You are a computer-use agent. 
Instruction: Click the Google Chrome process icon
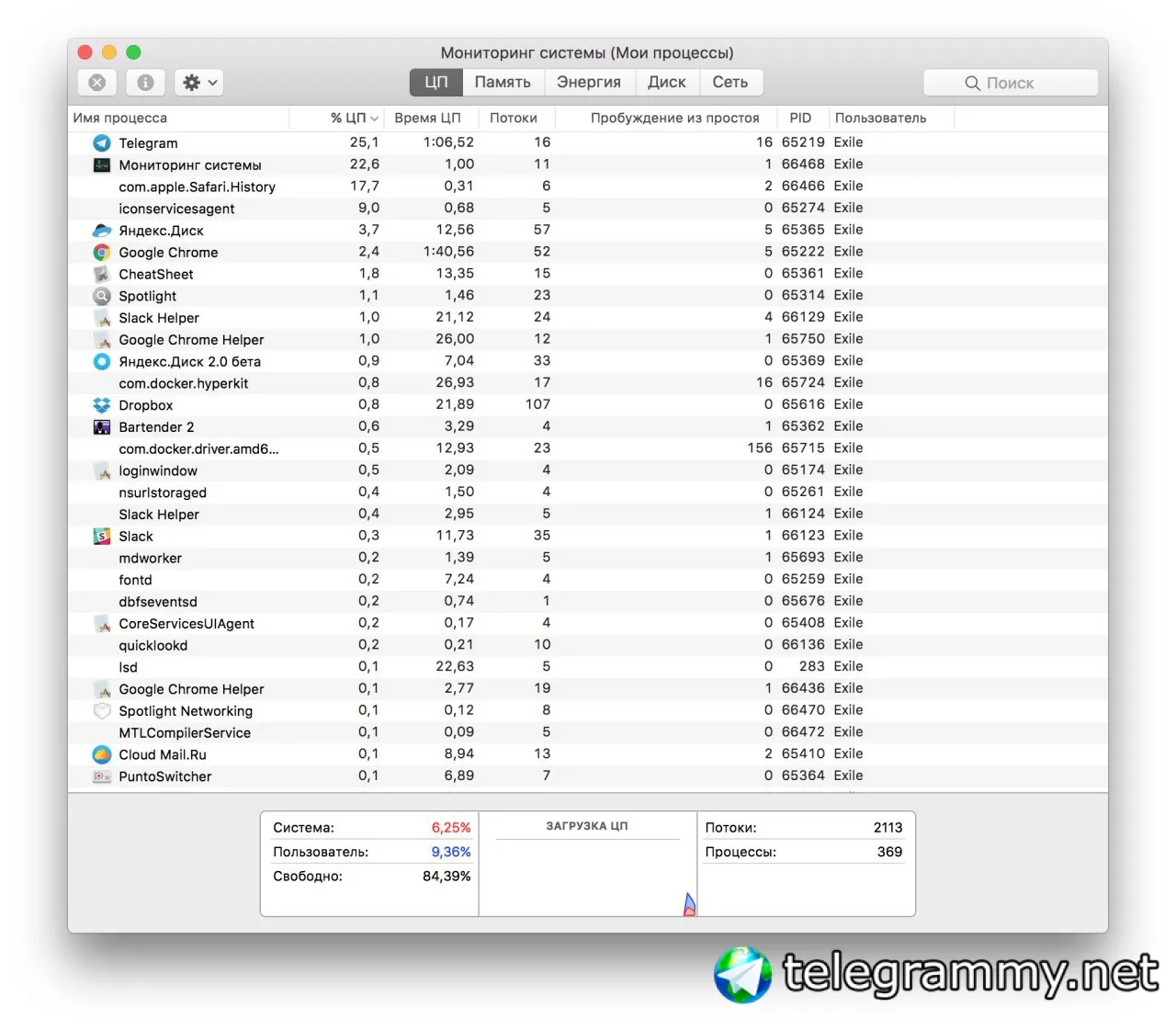click(x=102, y=253)
